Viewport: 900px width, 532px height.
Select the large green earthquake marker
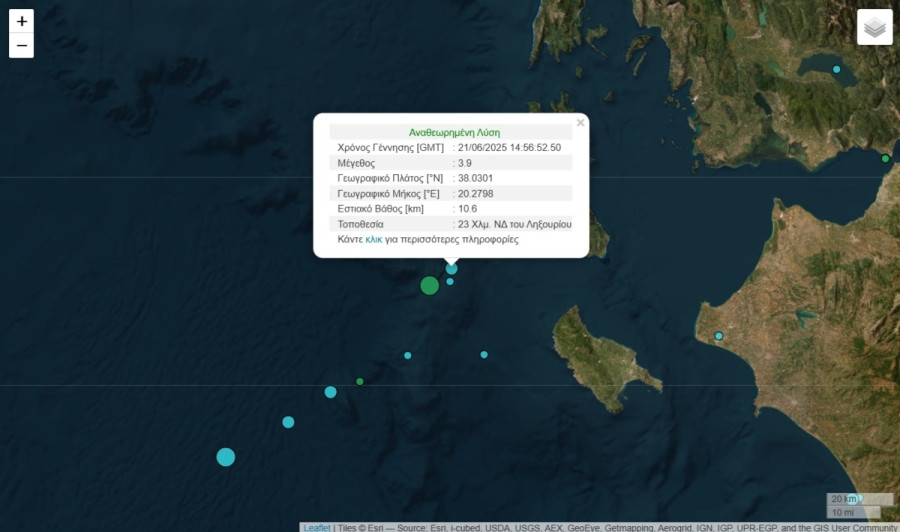pyautogui.click(x=429, y=285)
